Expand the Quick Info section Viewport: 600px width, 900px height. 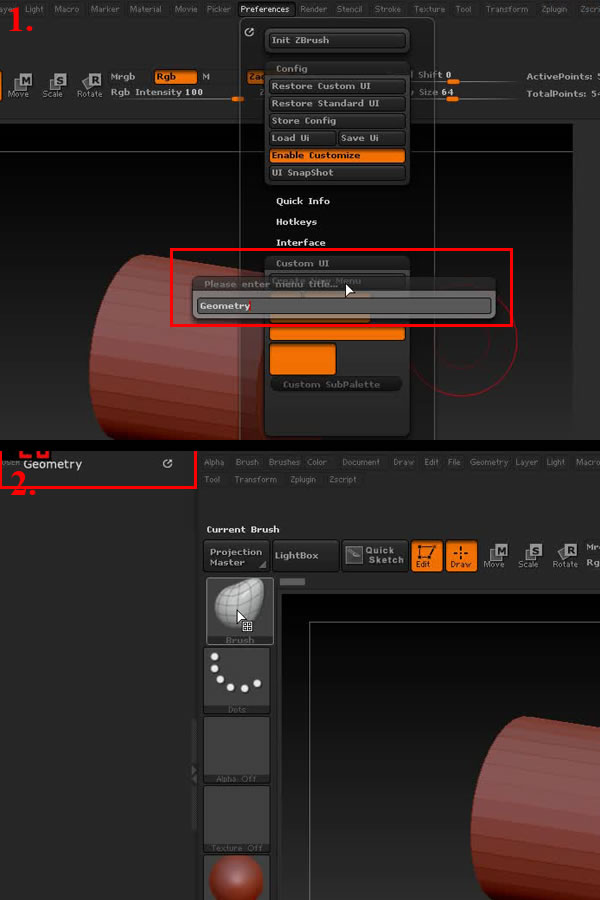(303, 201)
